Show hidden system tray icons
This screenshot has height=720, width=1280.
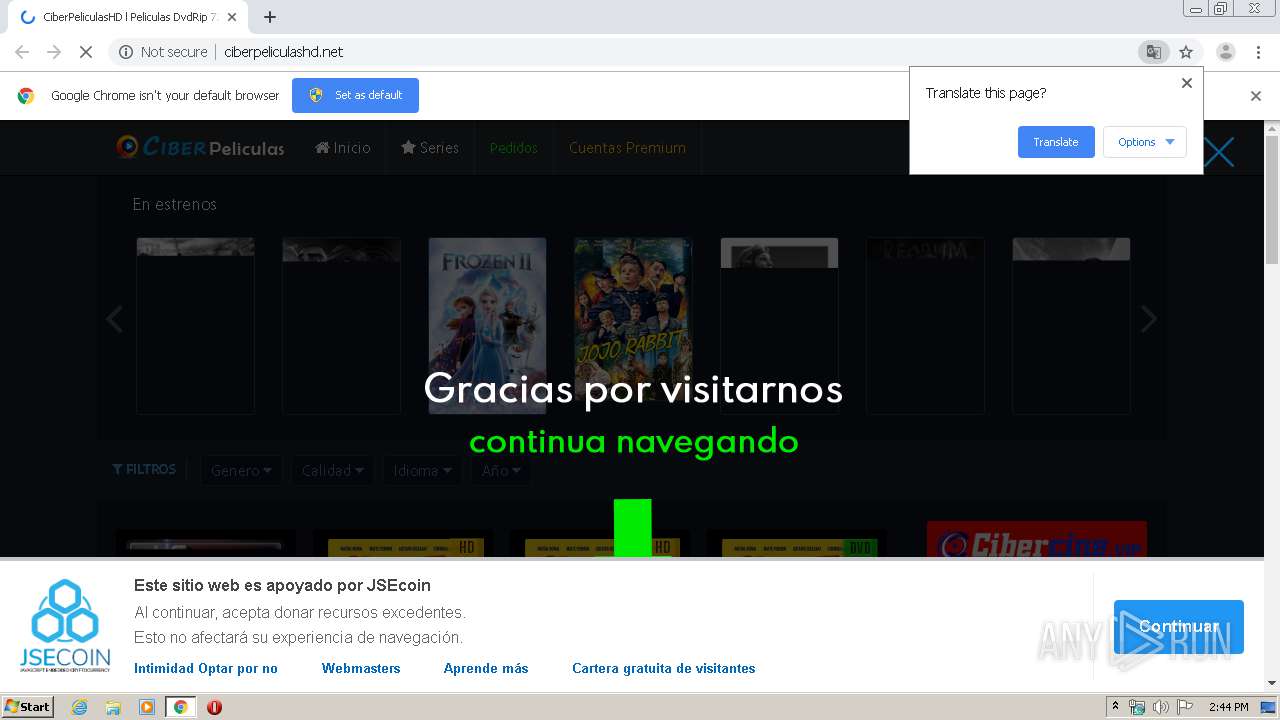[1115, 707]
